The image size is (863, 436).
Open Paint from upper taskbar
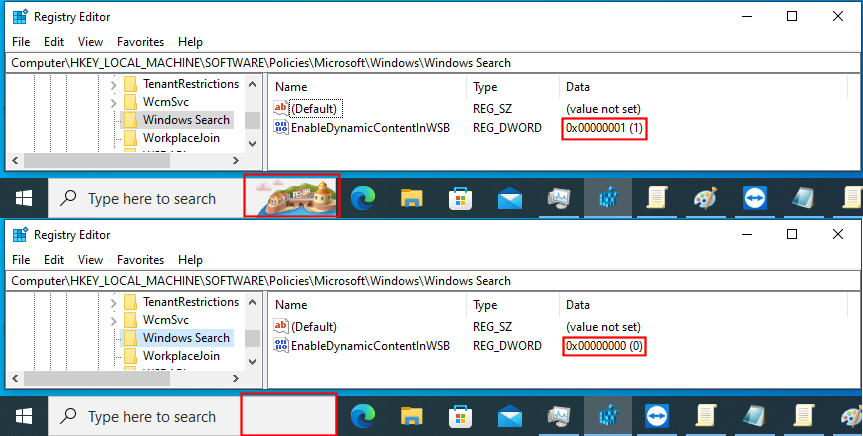(x=706, y=198)
